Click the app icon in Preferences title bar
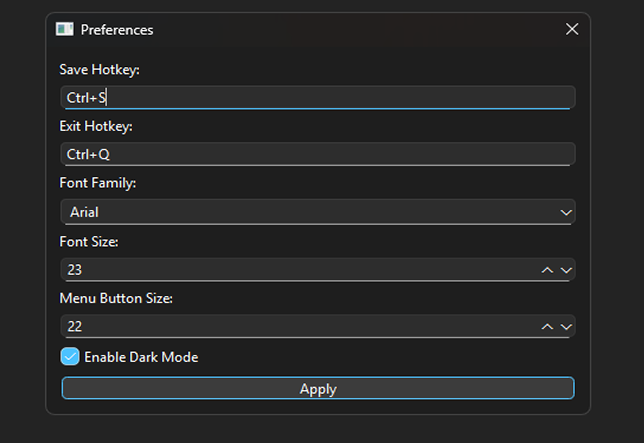 pyautogui.click(x=64, y=29)
